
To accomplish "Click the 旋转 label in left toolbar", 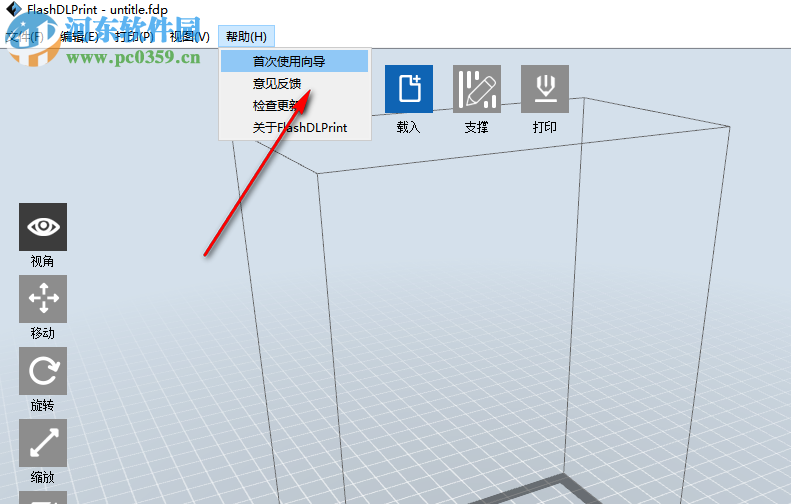I will pos(42,405).
